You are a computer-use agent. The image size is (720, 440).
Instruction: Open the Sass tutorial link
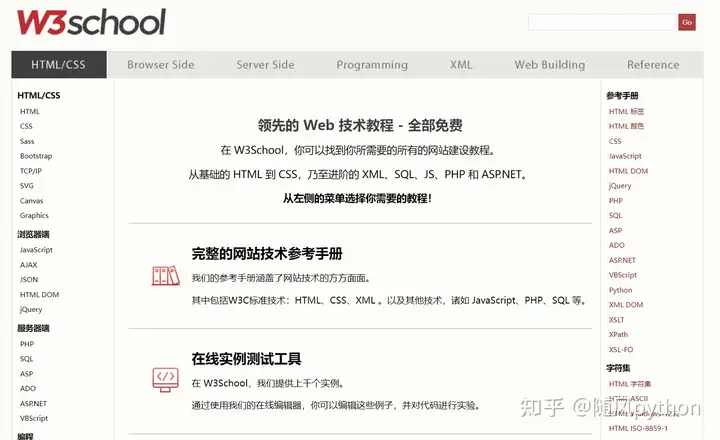pyautogui.click(x=27, y=141)
